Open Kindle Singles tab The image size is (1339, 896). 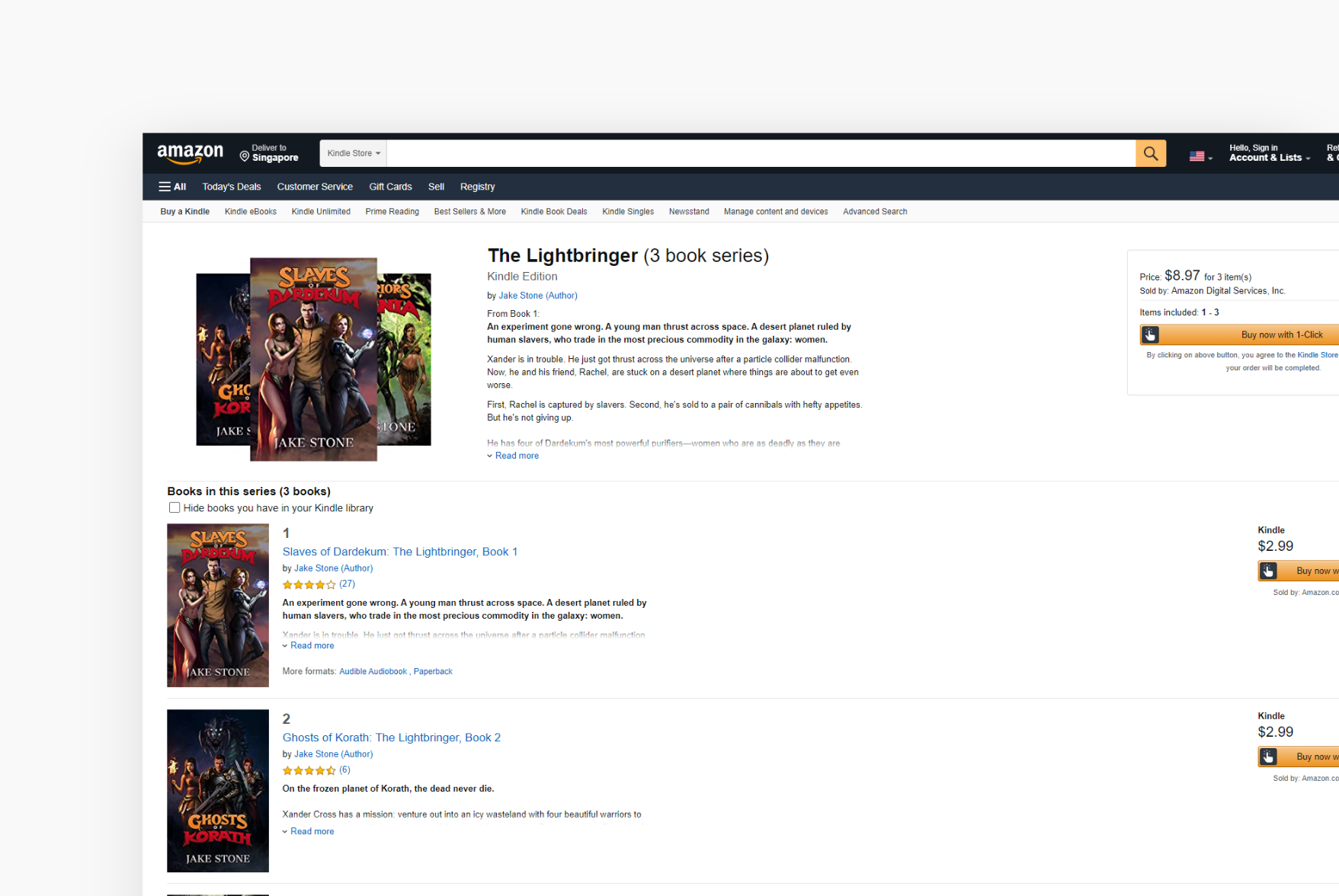pyautogui.click(x=627, y=212)
